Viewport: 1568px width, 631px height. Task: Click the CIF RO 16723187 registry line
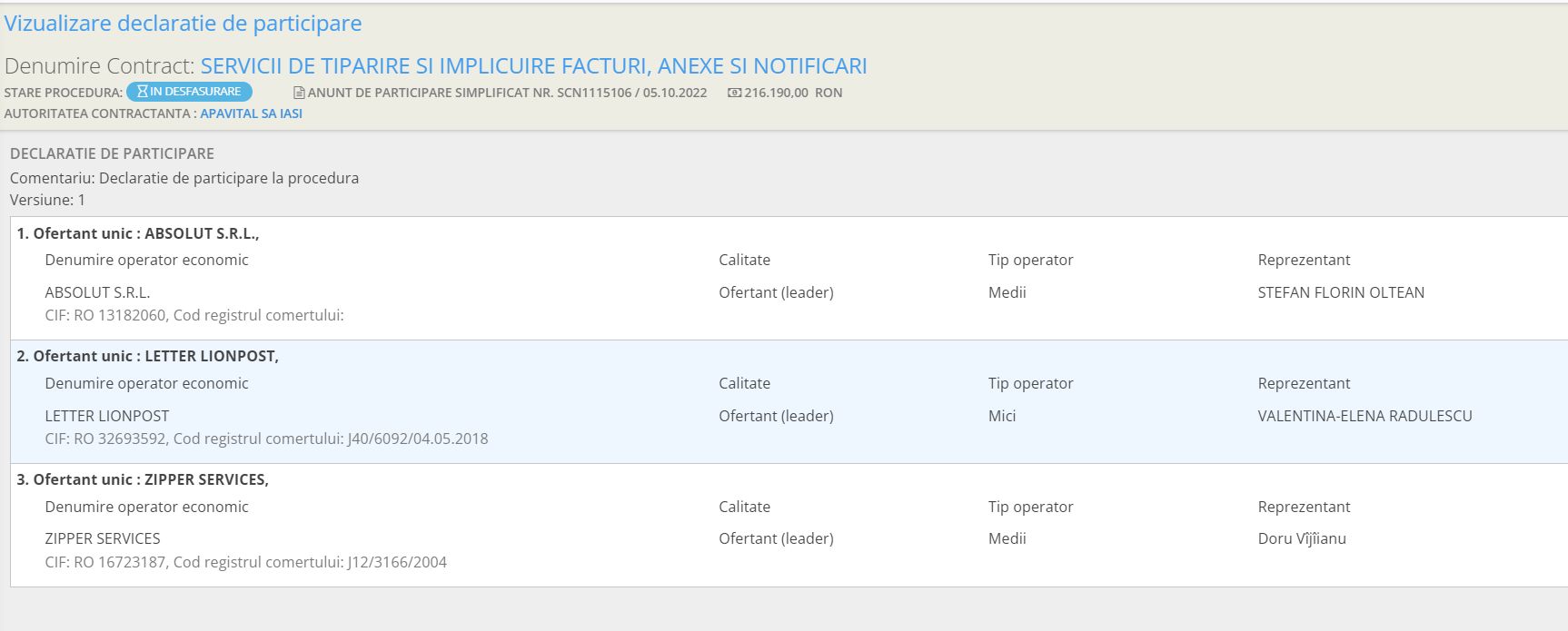pos(245,562)
